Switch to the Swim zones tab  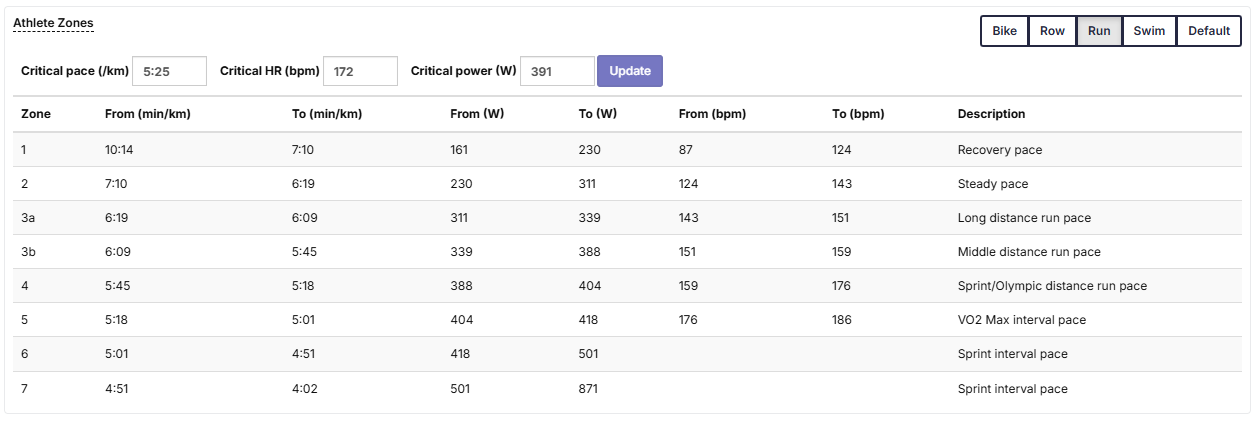(x=1149, y=31)
